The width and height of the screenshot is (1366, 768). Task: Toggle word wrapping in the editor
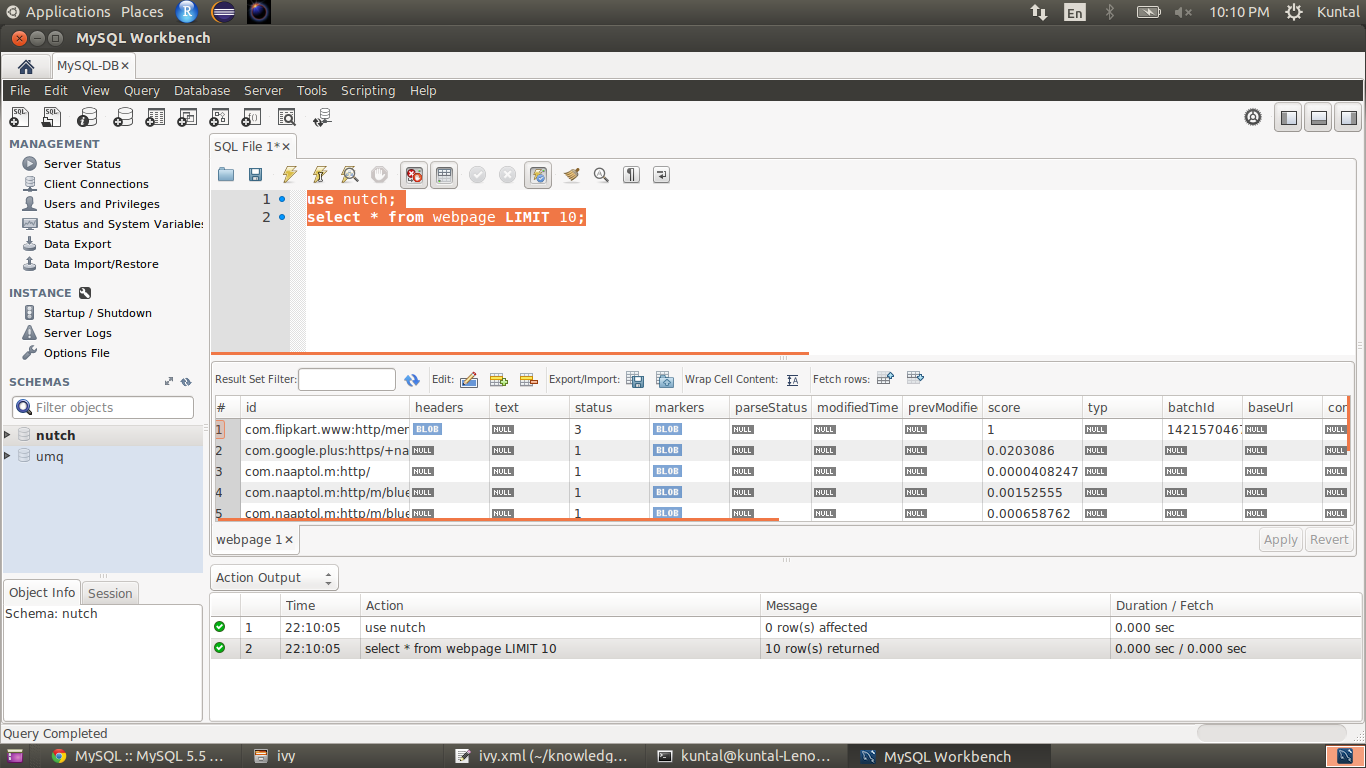pos(661,175)
